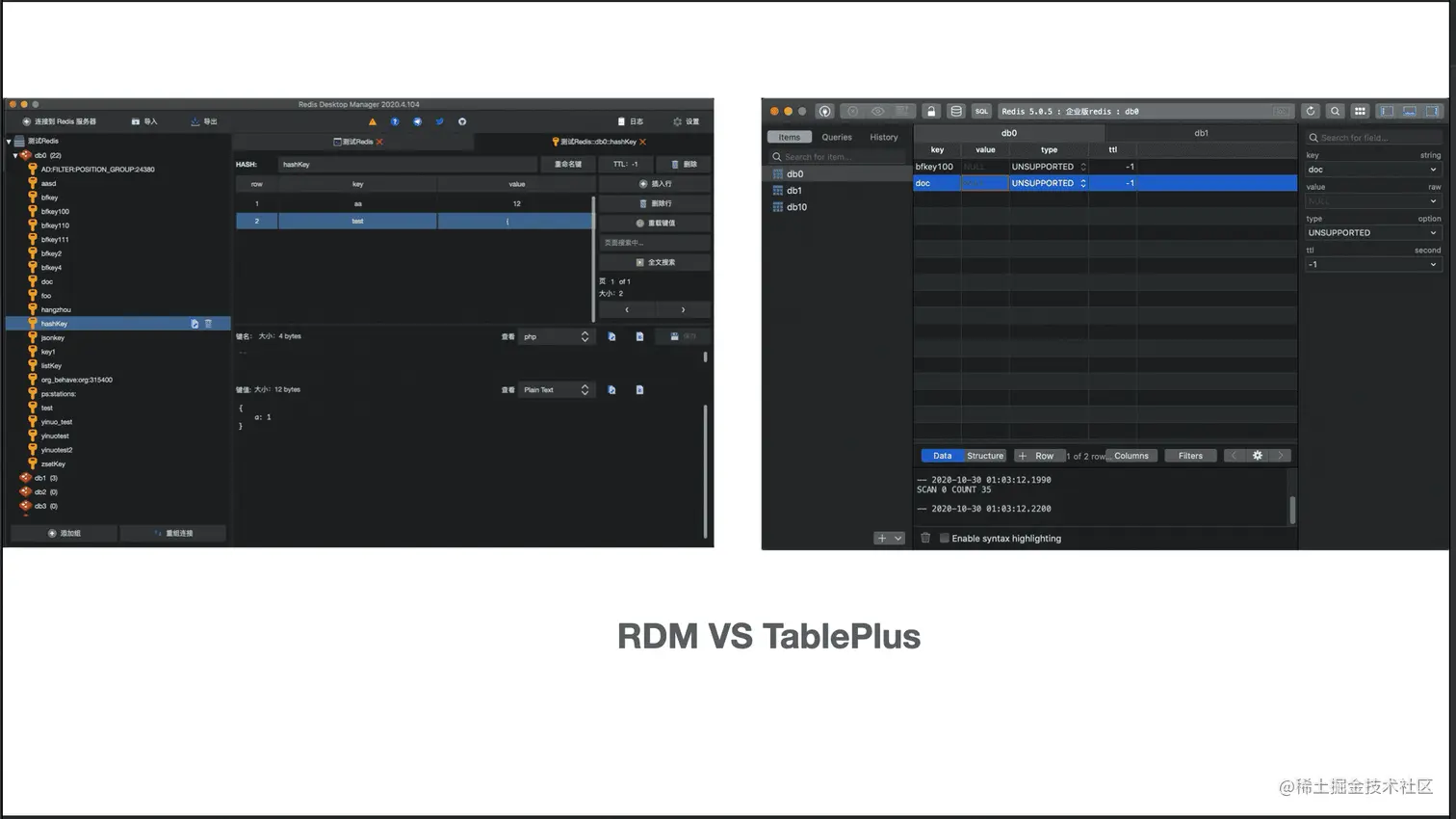This screenshot has height=819, width=1456.
Task: Open the ttl dropdown showing -1 in right panel
Action: (x=1372, y=264)
